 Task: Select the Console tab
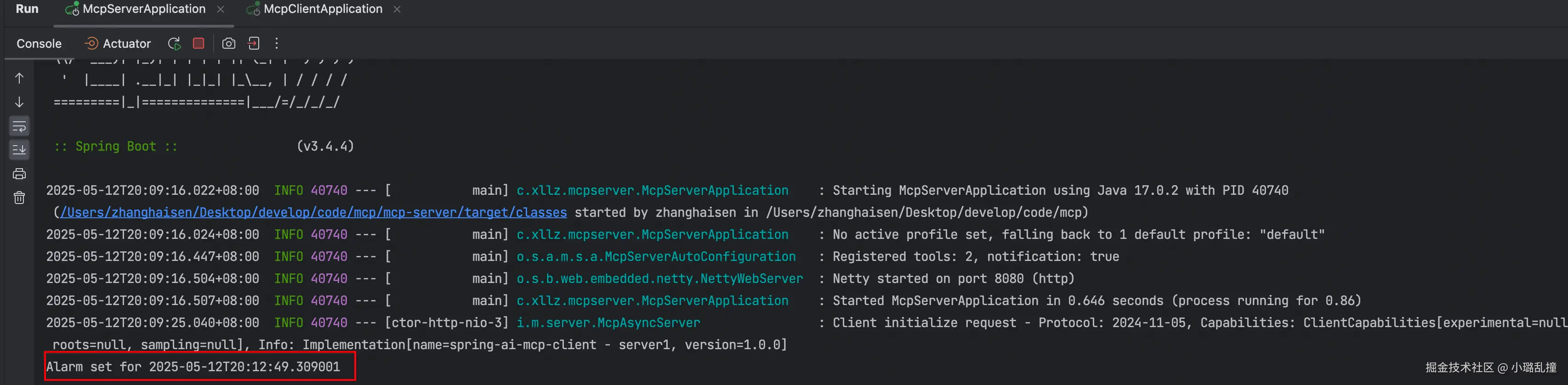click(x=39, y=44)
